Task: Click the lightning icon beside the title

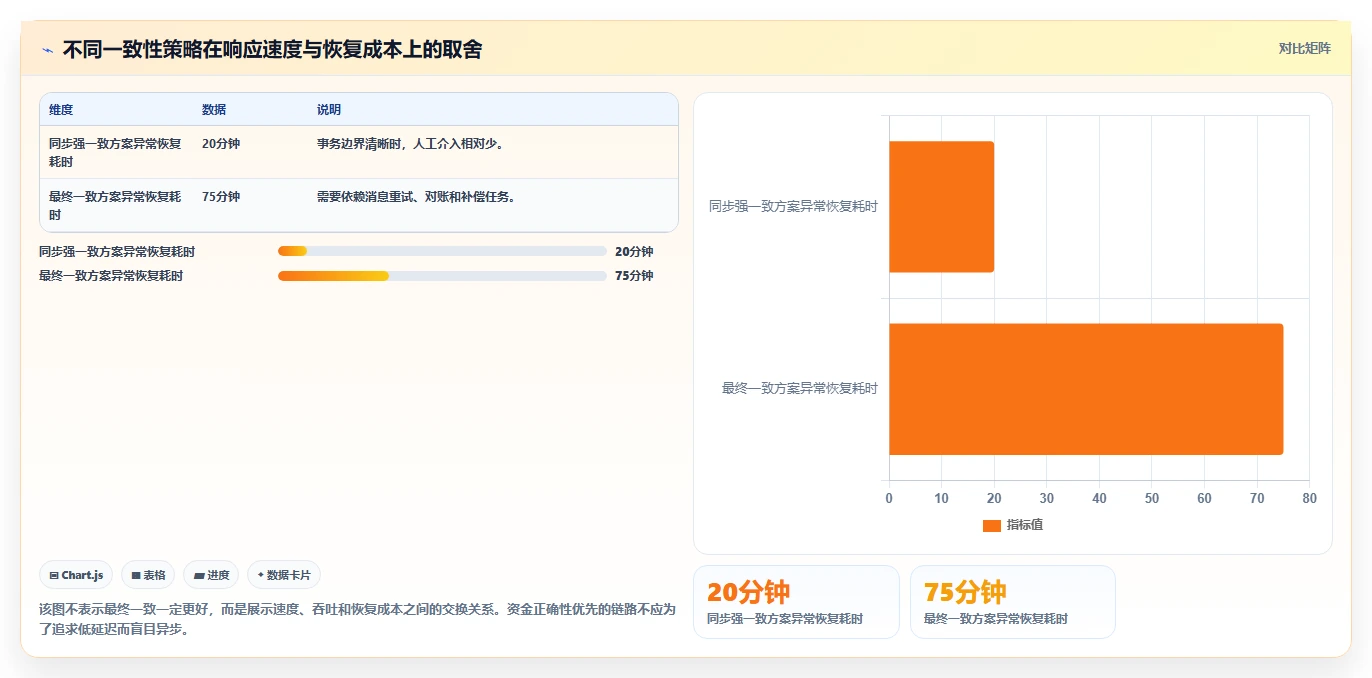Action: click(x=47, y=49)
